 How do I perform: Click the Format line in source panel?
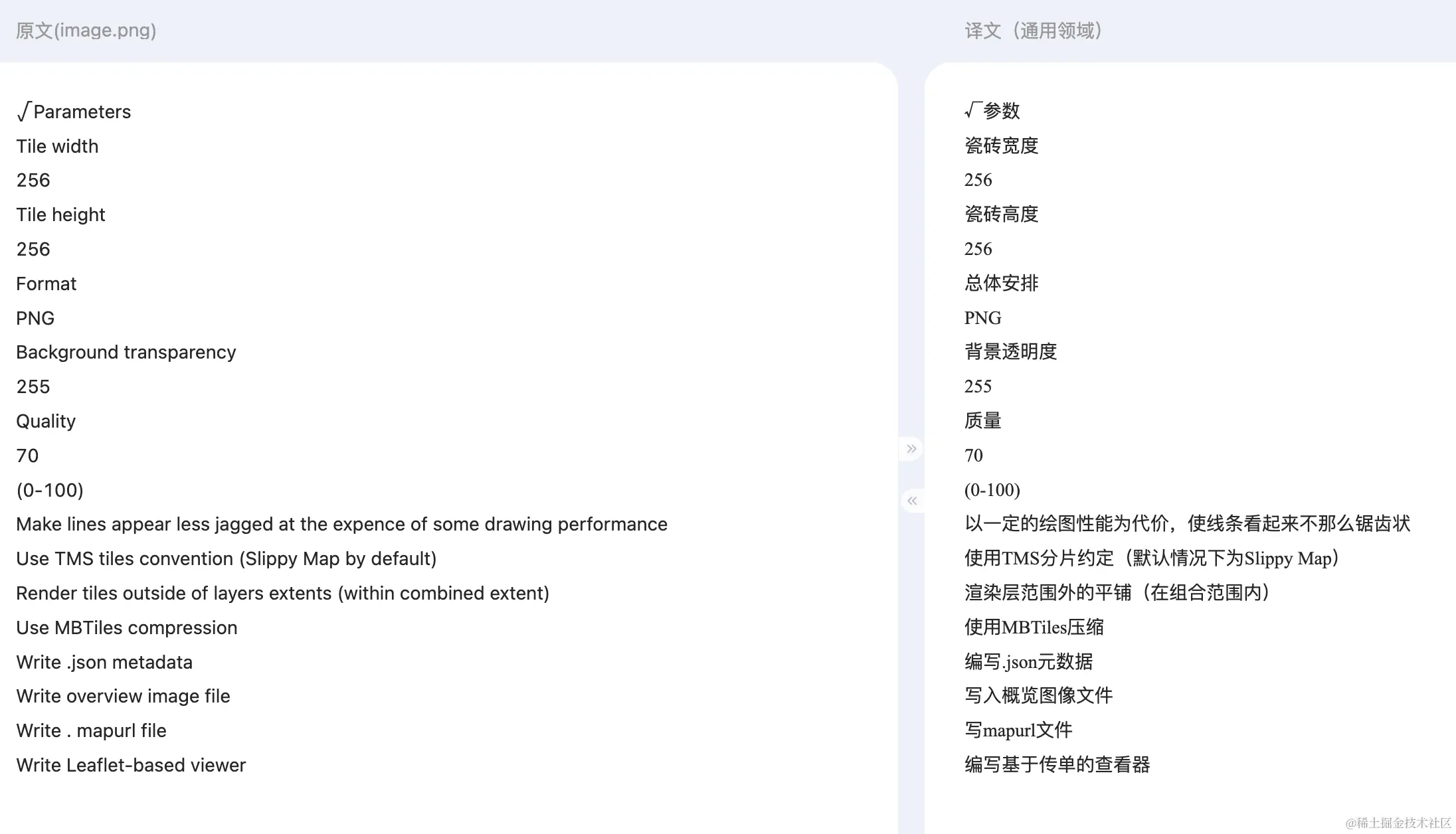coord(46,284)
